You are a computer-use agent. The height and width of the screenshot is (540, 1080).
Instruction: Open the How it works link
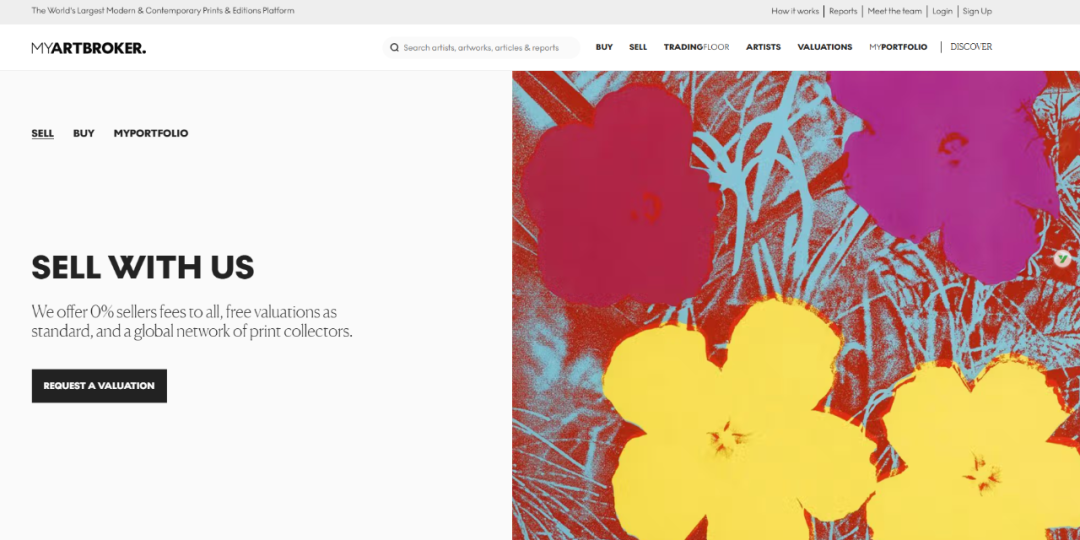point(795,11)
